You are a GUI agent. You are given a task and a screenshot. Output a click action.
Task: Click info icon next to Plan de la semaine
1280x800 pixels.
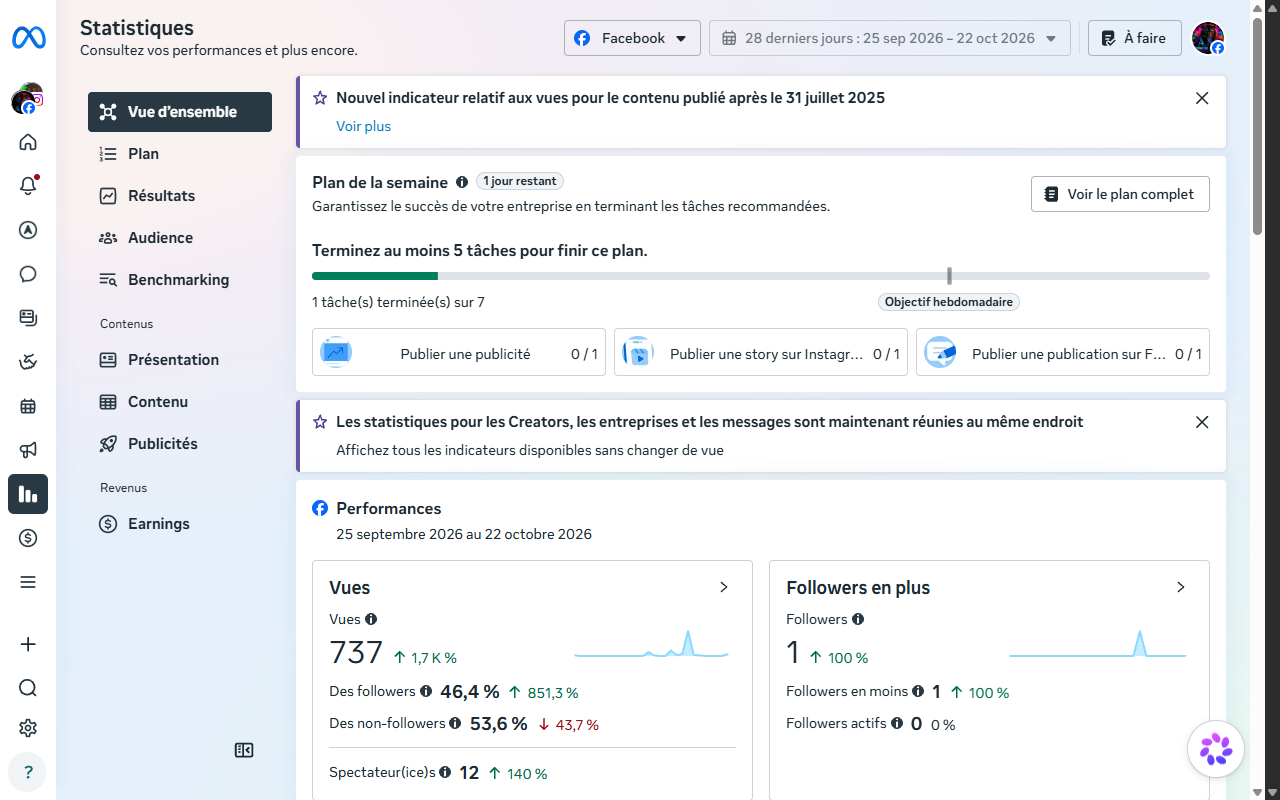(462, 182)
